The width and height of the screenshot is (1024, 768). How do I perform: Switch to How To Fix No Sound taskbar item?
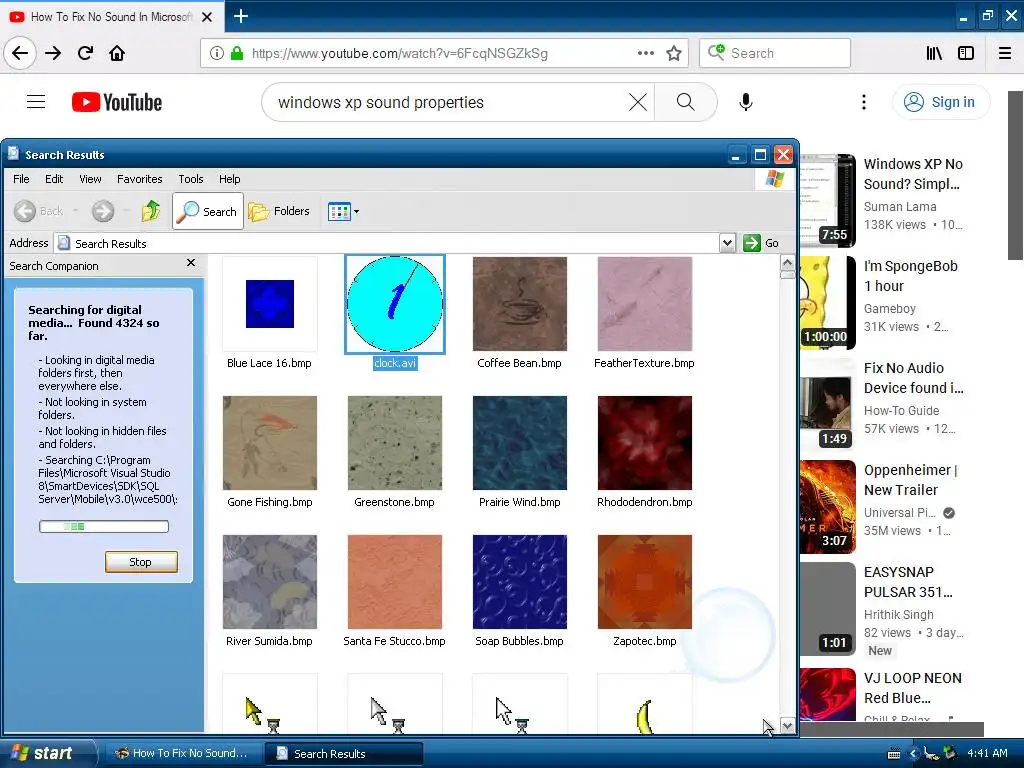(x=182, y=753)
